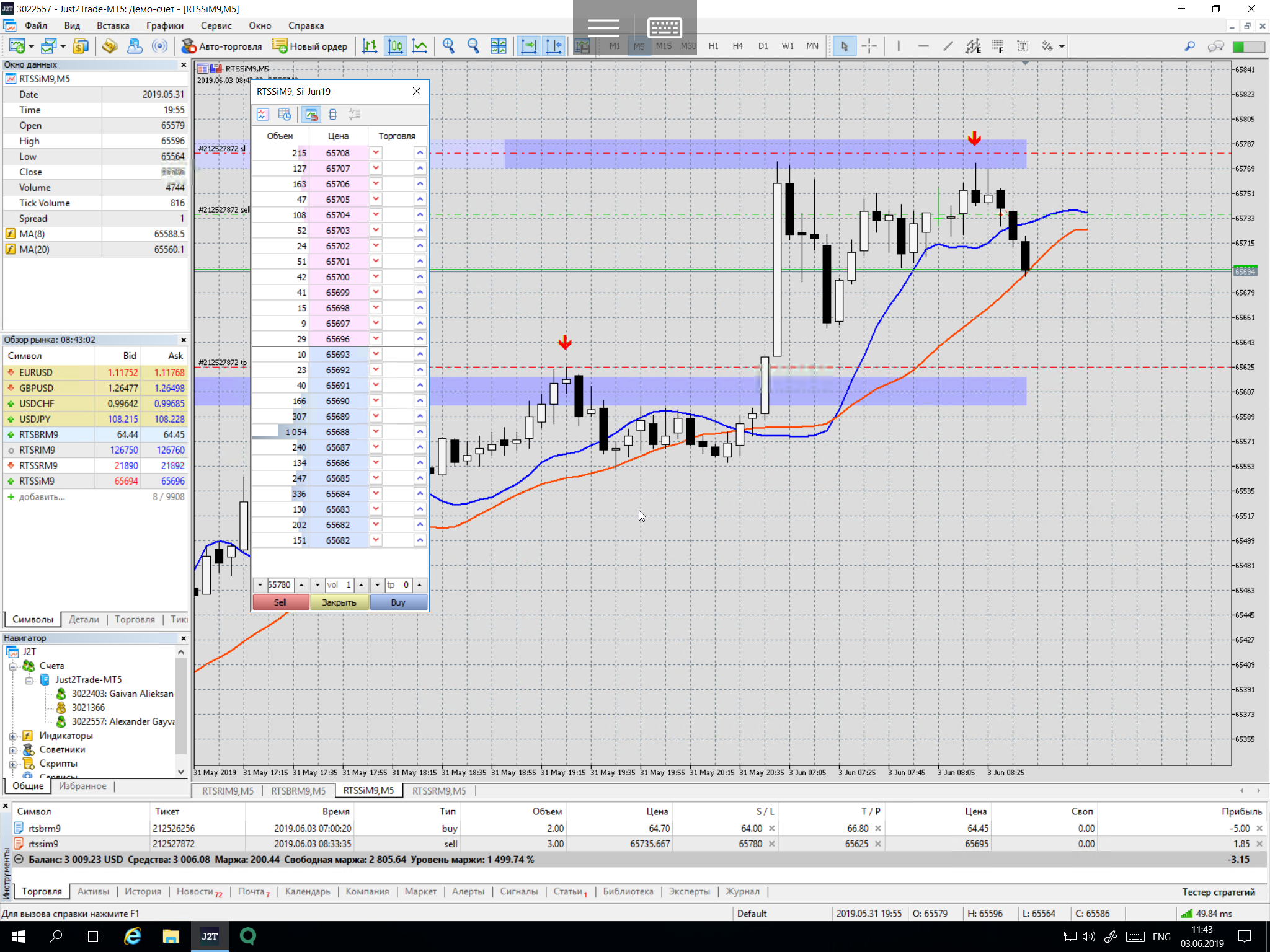The height and width of the screenshot is (952, 1270).
Task: Toggle candlestick chart mode
Action: coord(395,46)
